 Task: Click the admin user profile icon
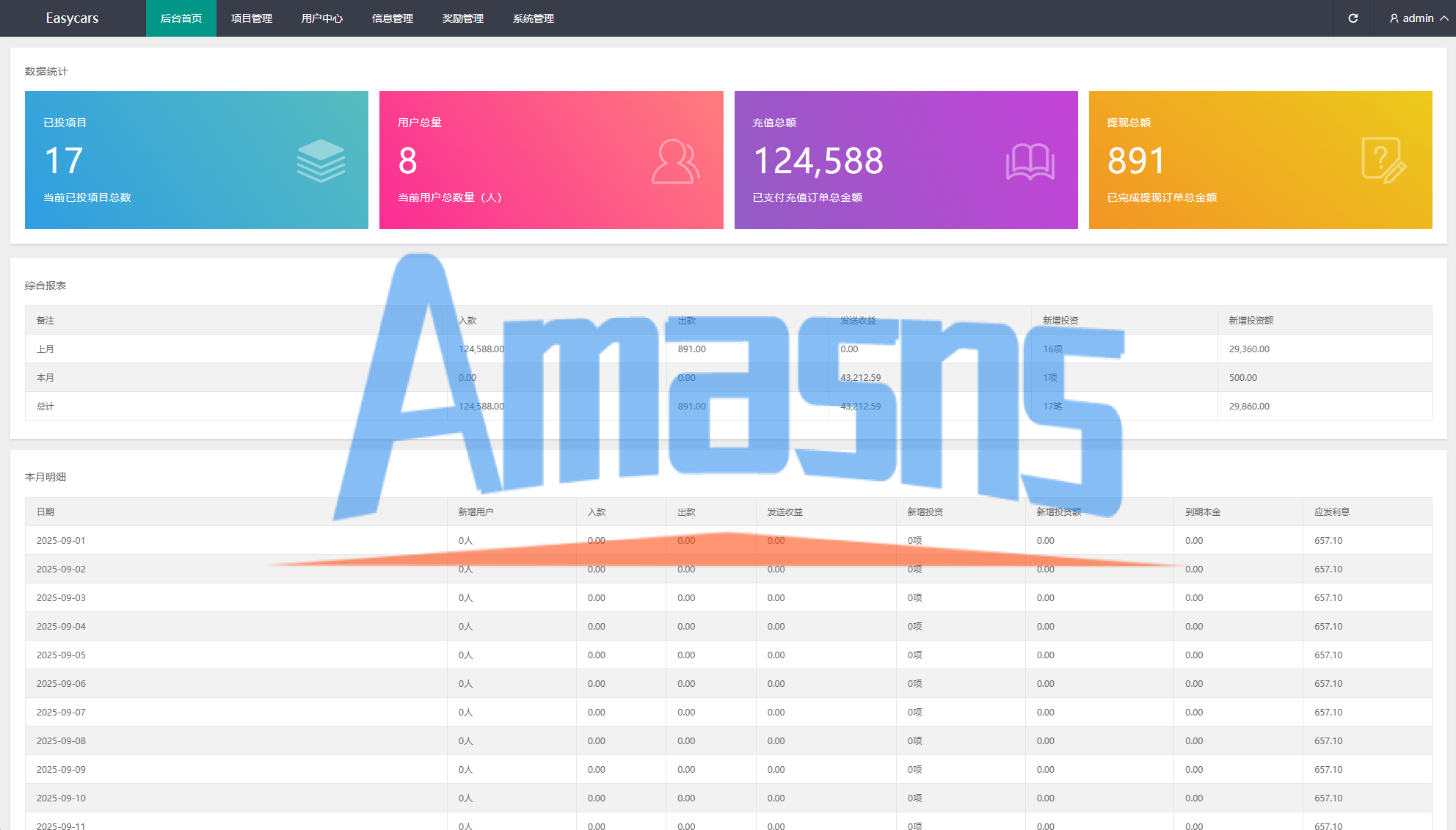pyautogui.click(x=1394, y=18)
